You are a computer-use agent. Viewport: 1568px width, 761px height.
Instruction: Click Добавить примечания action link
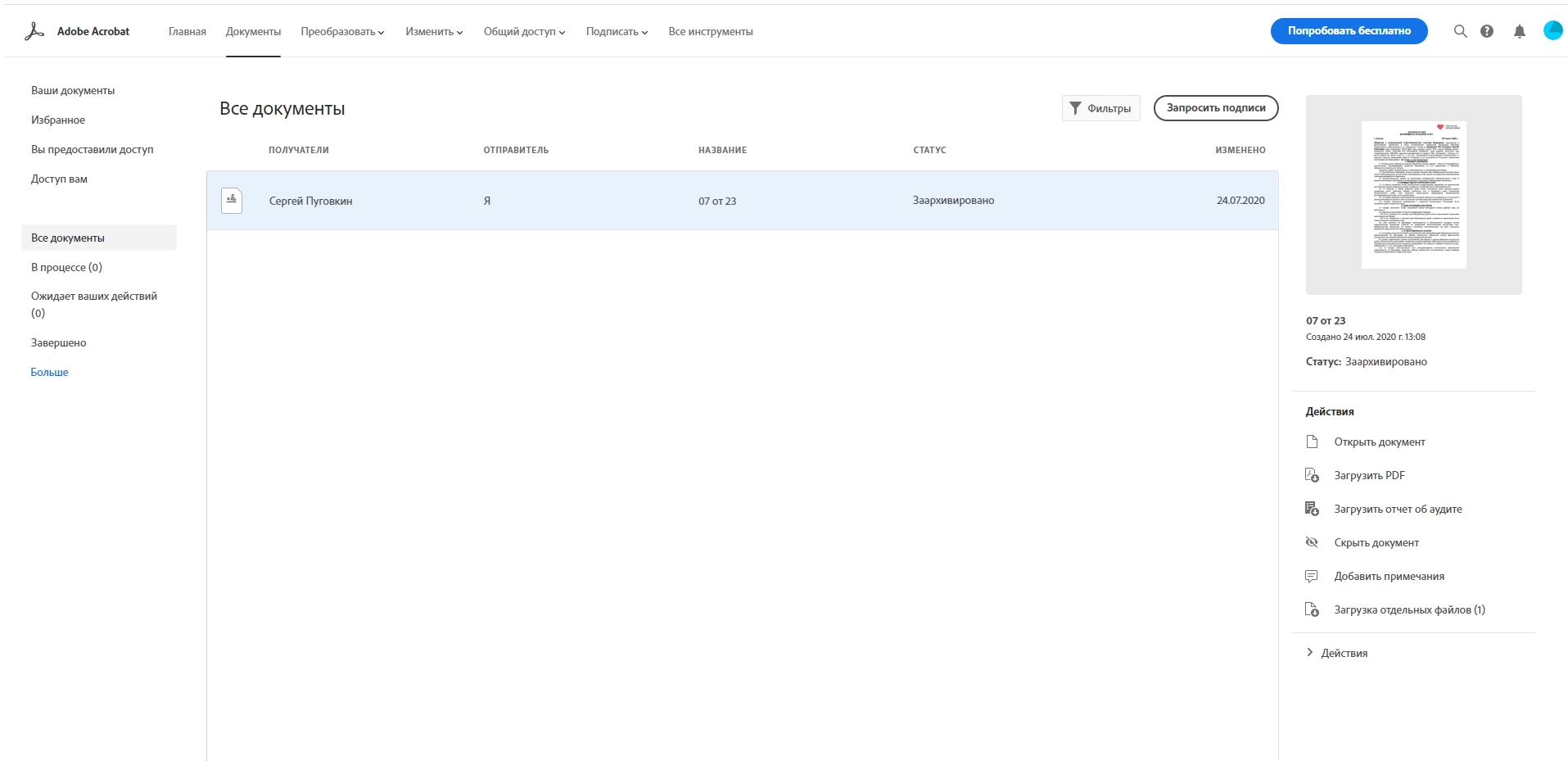tap(1389, 576)
